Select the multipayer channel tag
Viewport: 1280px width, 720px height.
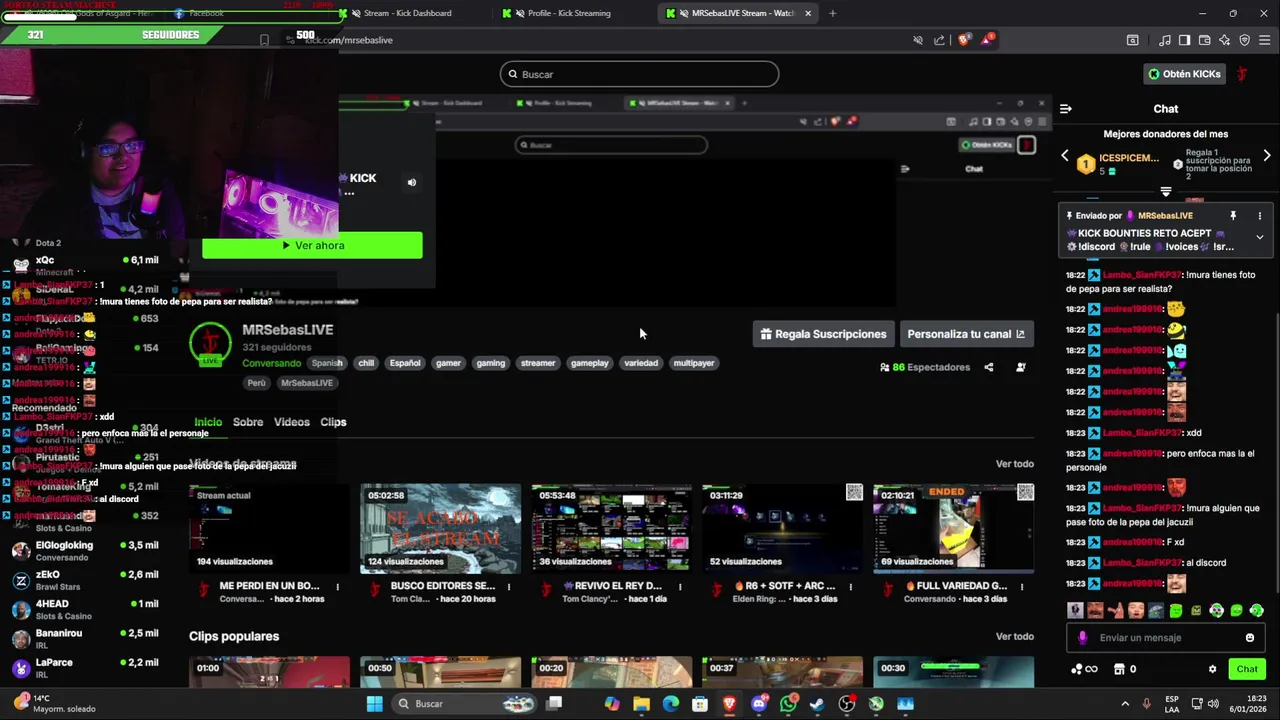(694, 363)
